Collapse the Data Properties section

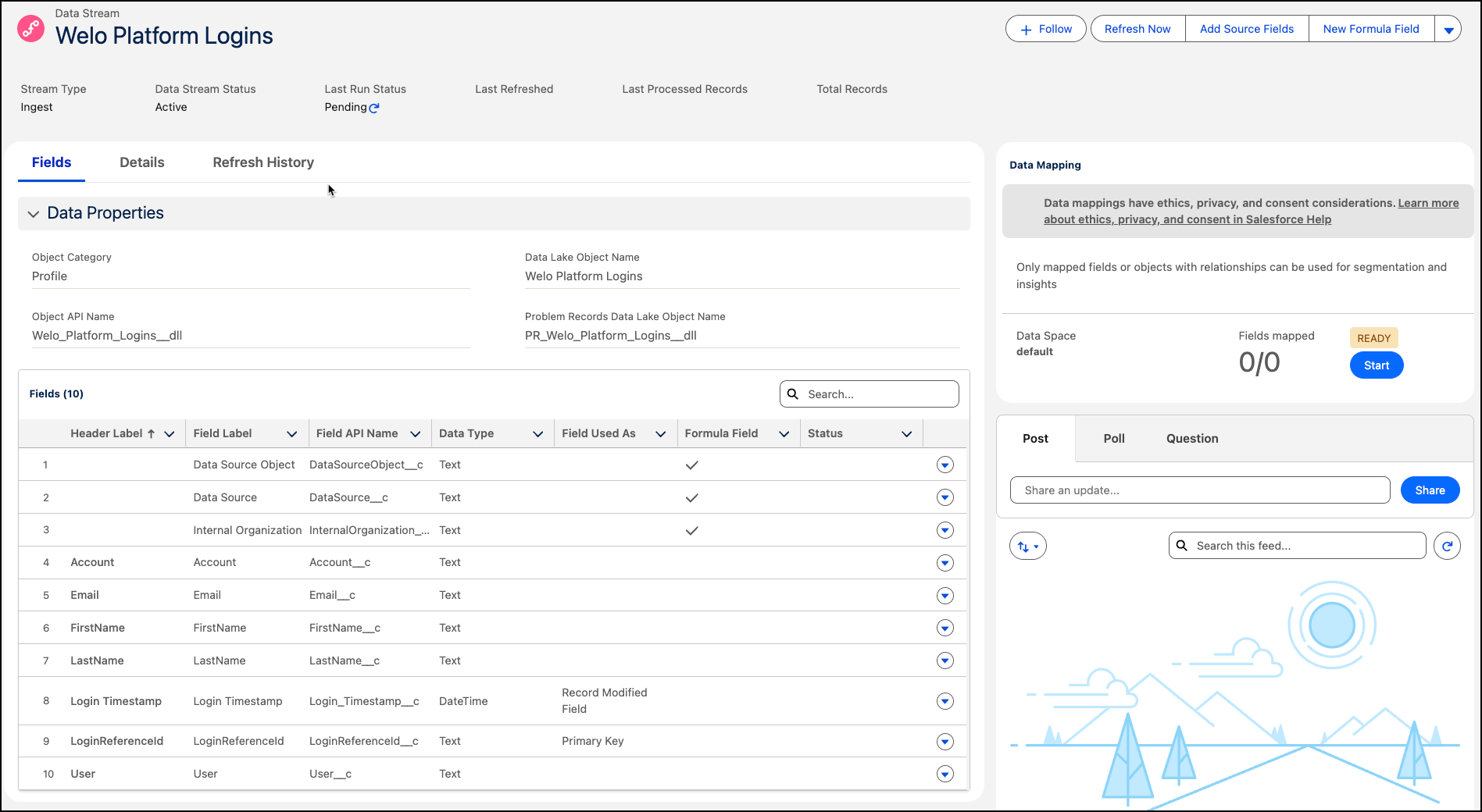[34, 214]
